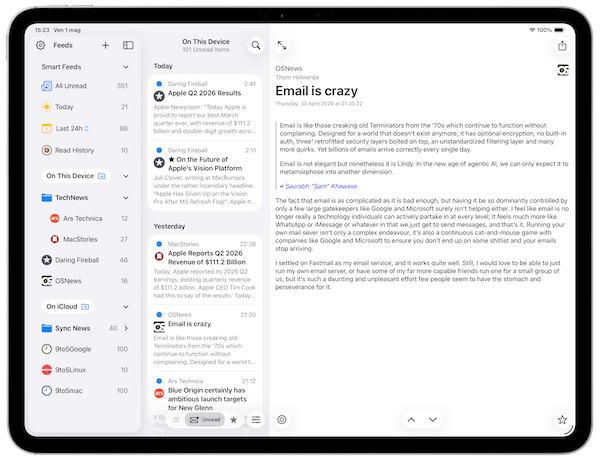
Task: Open Last 24h smart feed
Action: click(x=85, y=128)
